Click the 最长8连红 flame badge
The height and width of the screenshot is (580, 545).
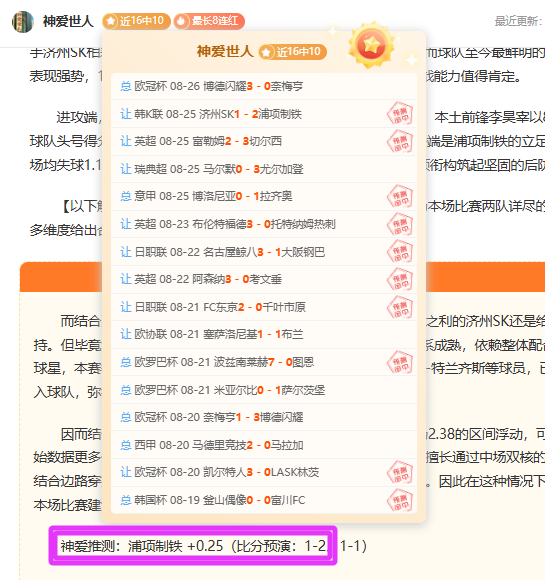click(x=209, y=21)
